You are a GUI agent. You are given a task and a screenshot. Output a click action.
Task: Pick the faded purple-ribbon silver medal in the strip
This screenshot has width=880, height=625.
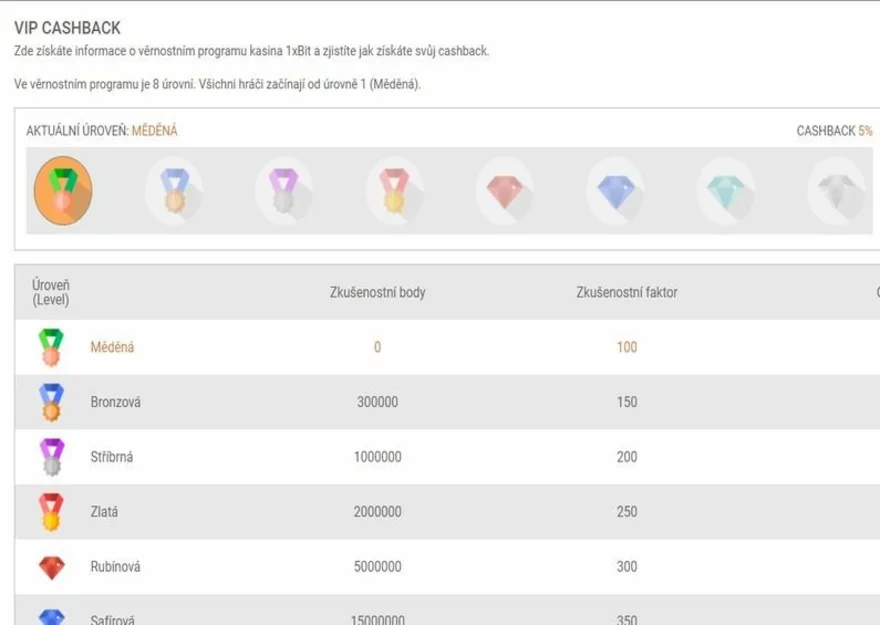[283, 190]
